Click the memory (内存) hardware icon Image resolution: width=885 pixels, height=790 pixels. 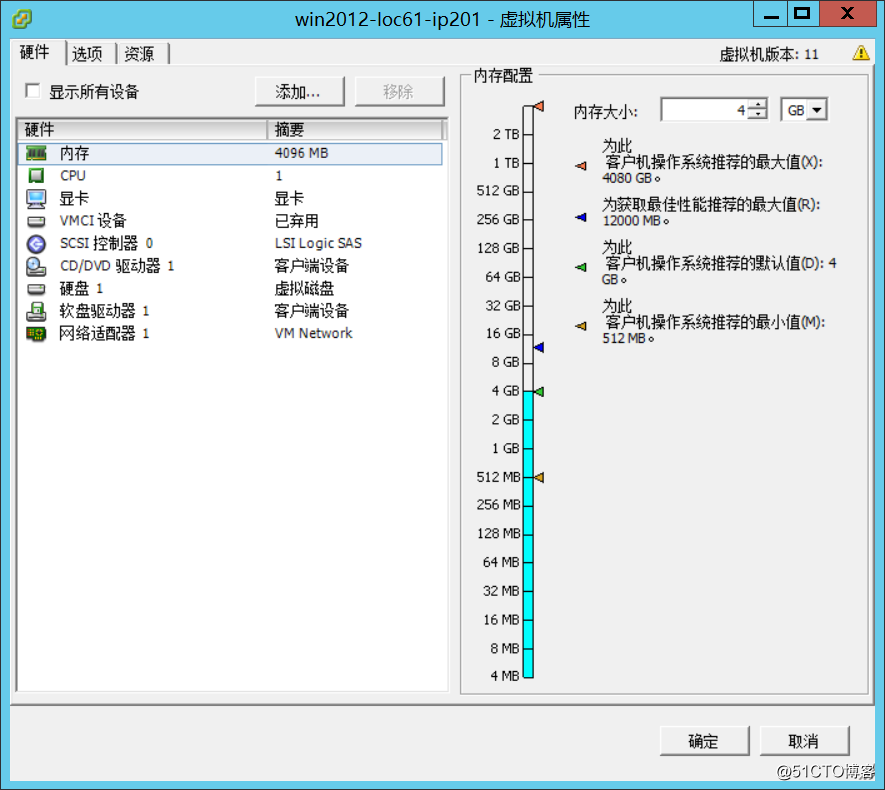(36, 153)
